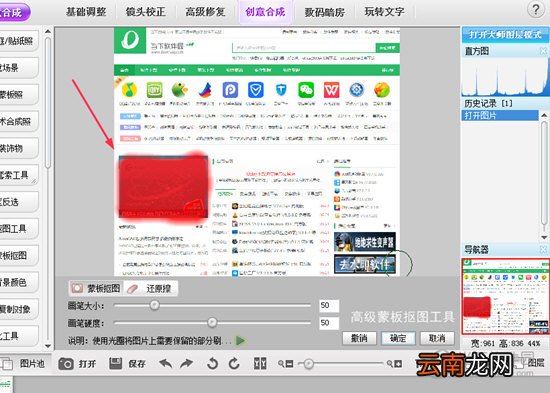Image resolution: width=550 pixels, height=393 pixels.
Task: Click the 撤消 button
Action: tap(359, 338)
